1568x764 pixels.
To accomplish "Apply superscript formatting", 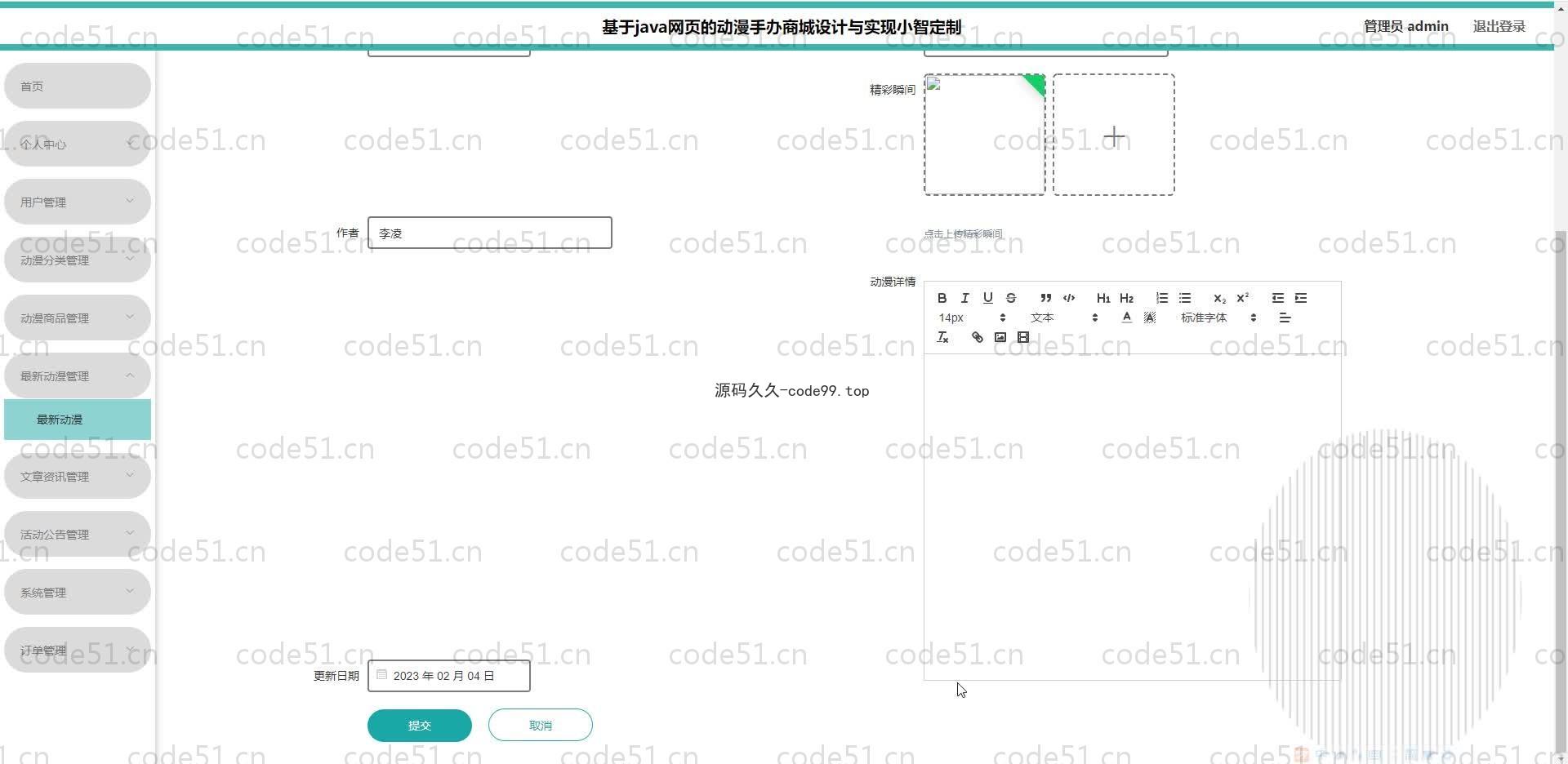I will pyautogui.click(x=1242, y=298).
